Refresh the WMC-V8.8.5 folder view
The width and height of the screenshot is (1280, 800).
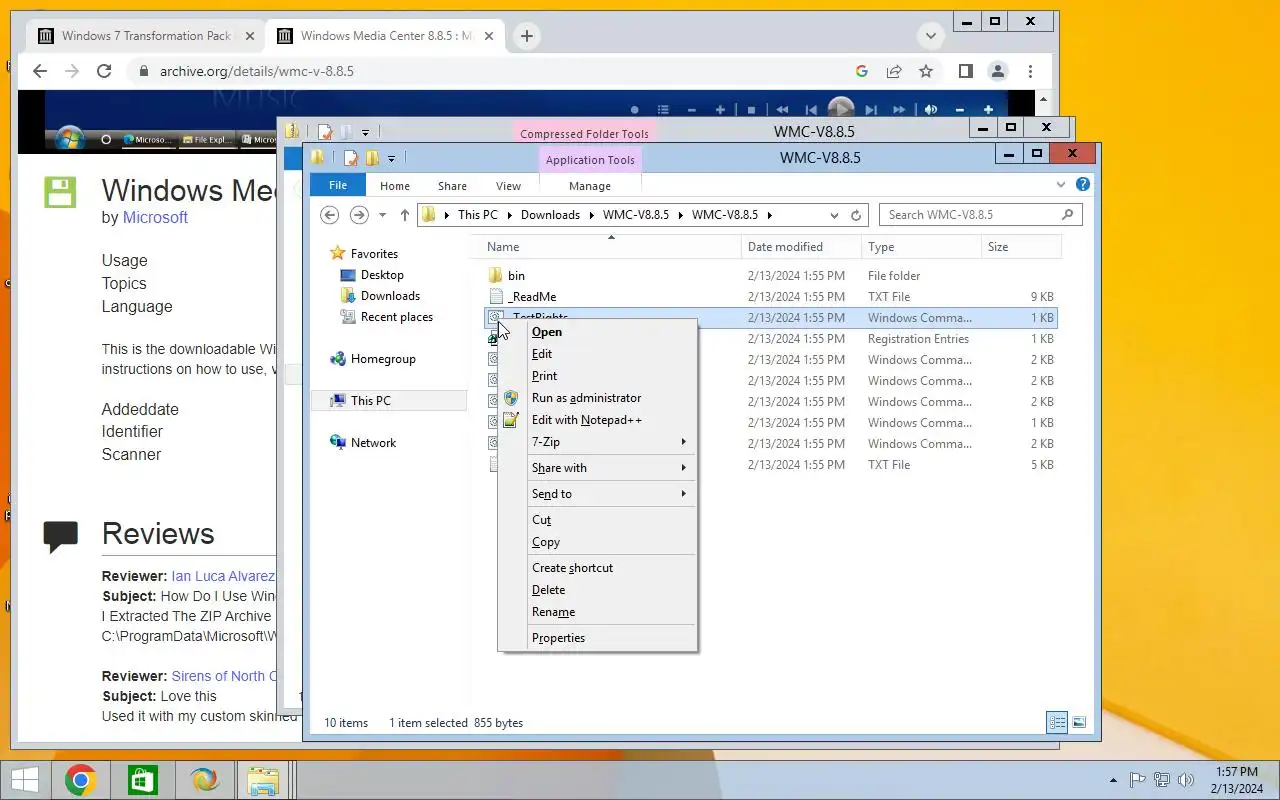[x=856, y=215]
